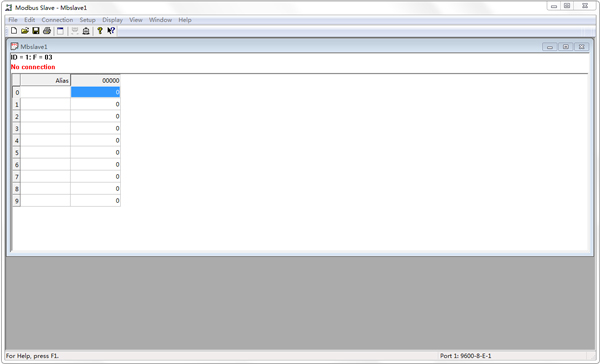Image resolution: width=600 pixels, height=364 pixels.
Task: Select the value cell in row 3
Action: click(95, 128)
